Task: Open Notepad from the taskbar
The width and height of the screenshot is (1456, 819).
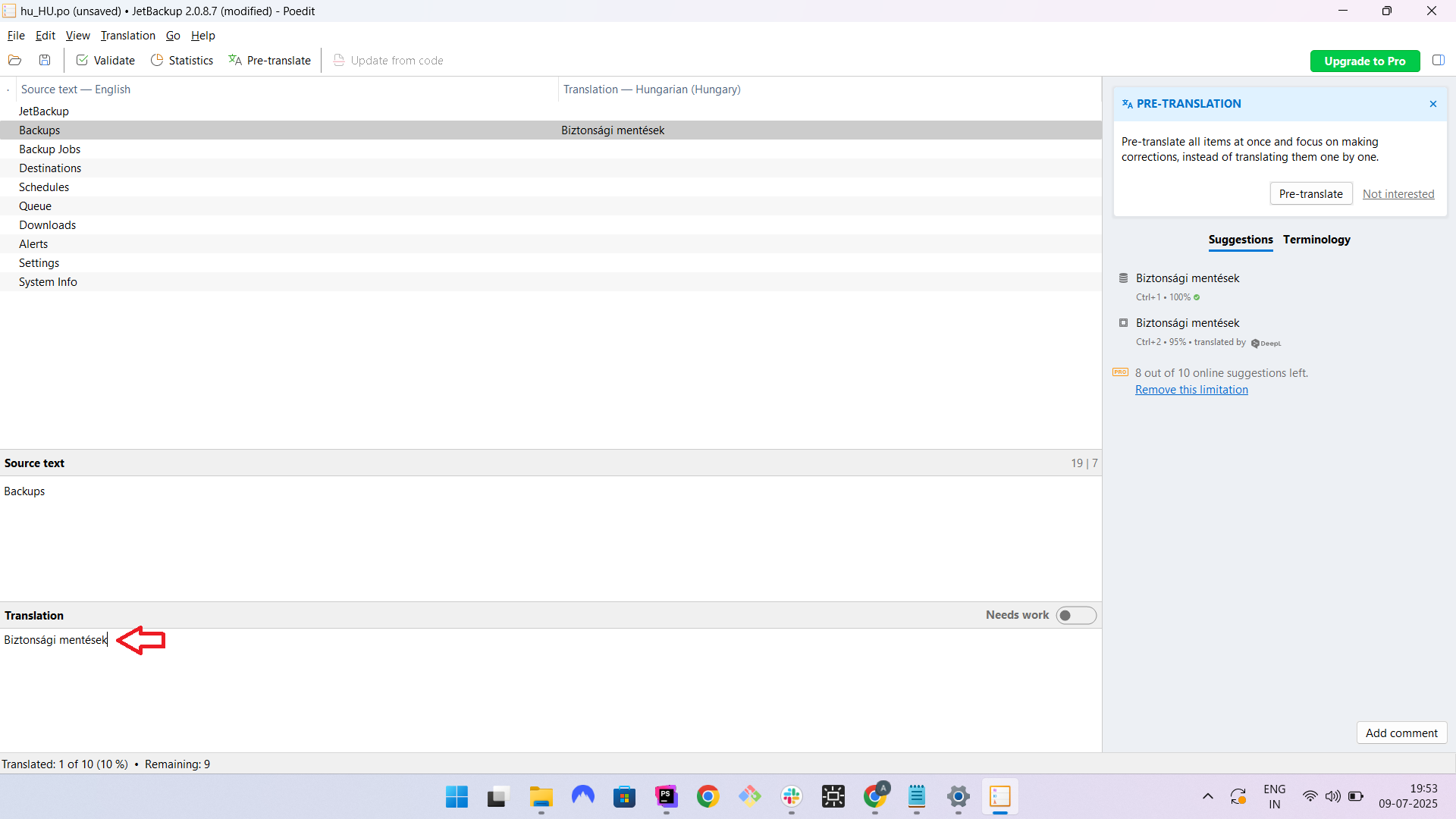Action: tap(916, 797)
